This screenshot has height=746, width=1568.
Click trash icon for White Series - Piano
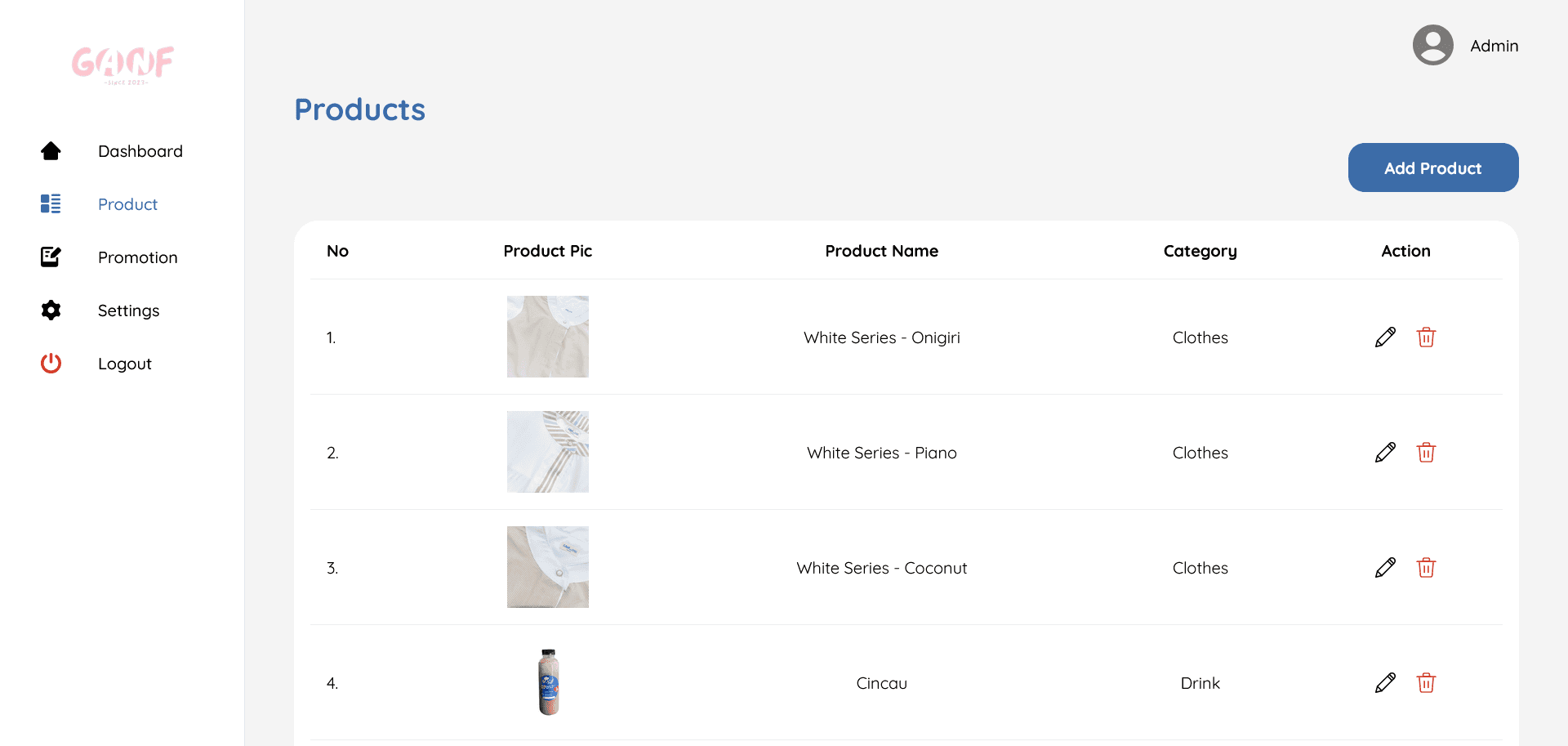1426,453
